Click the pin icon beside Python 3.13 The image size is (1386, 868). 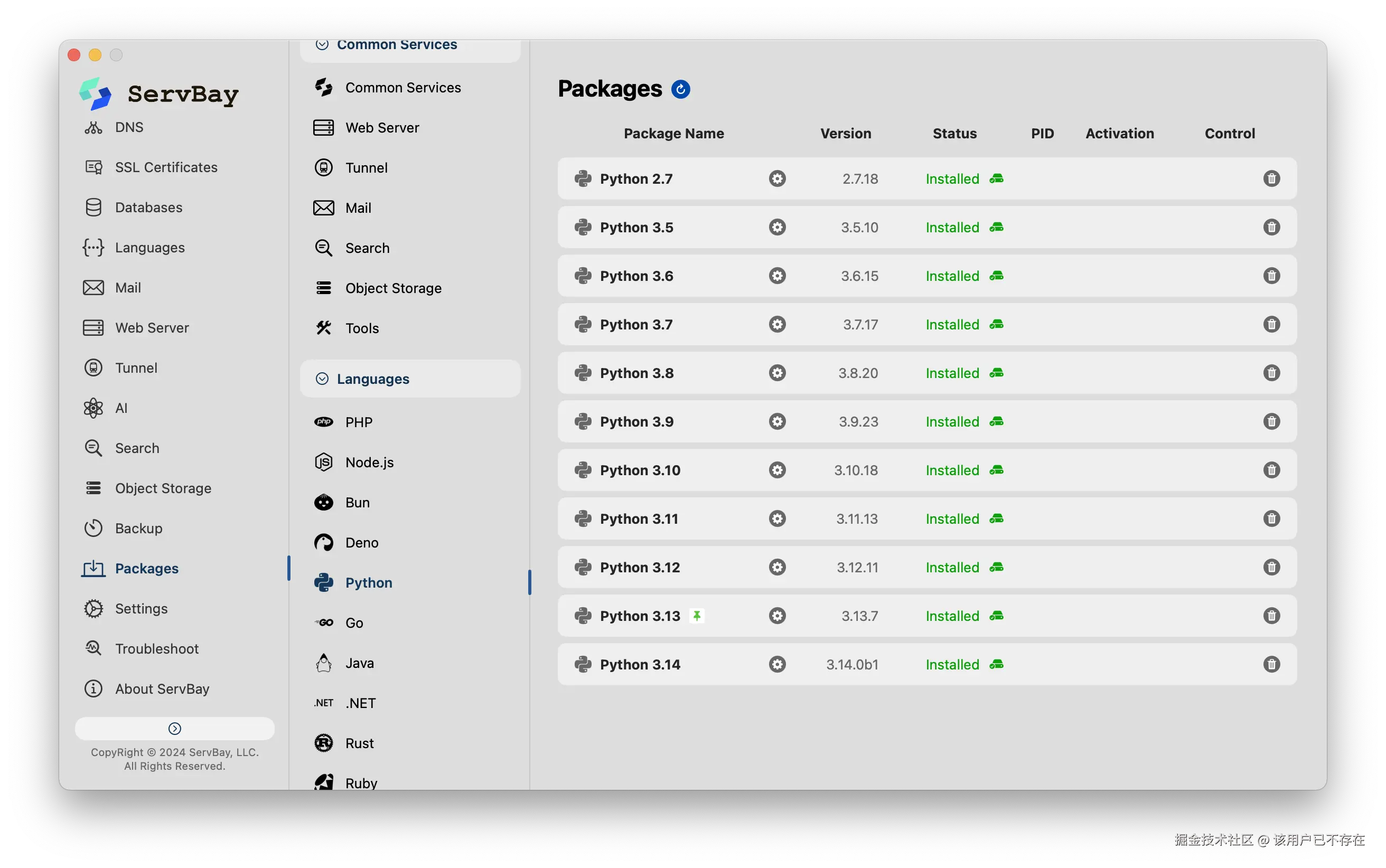[697, 616]
